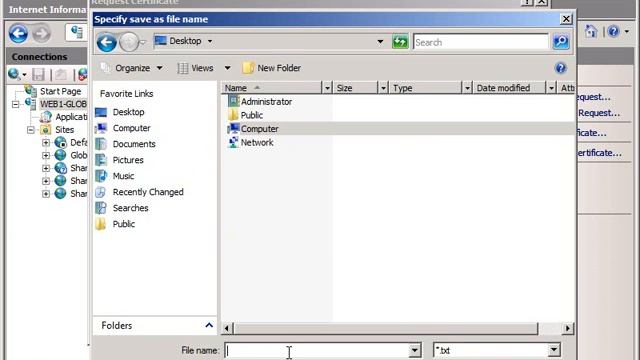
Task: Click the Searches icon in Favorite Links
Action: [x=101, y=208]
